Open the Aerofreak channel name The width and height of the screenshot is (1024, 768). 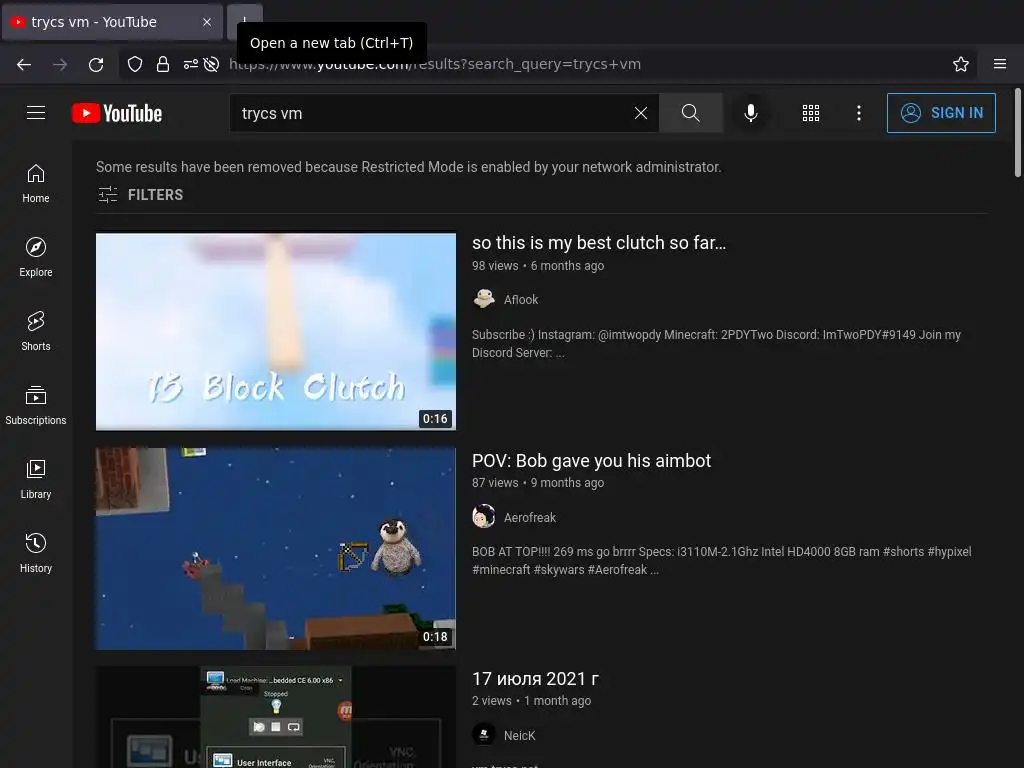530,518
